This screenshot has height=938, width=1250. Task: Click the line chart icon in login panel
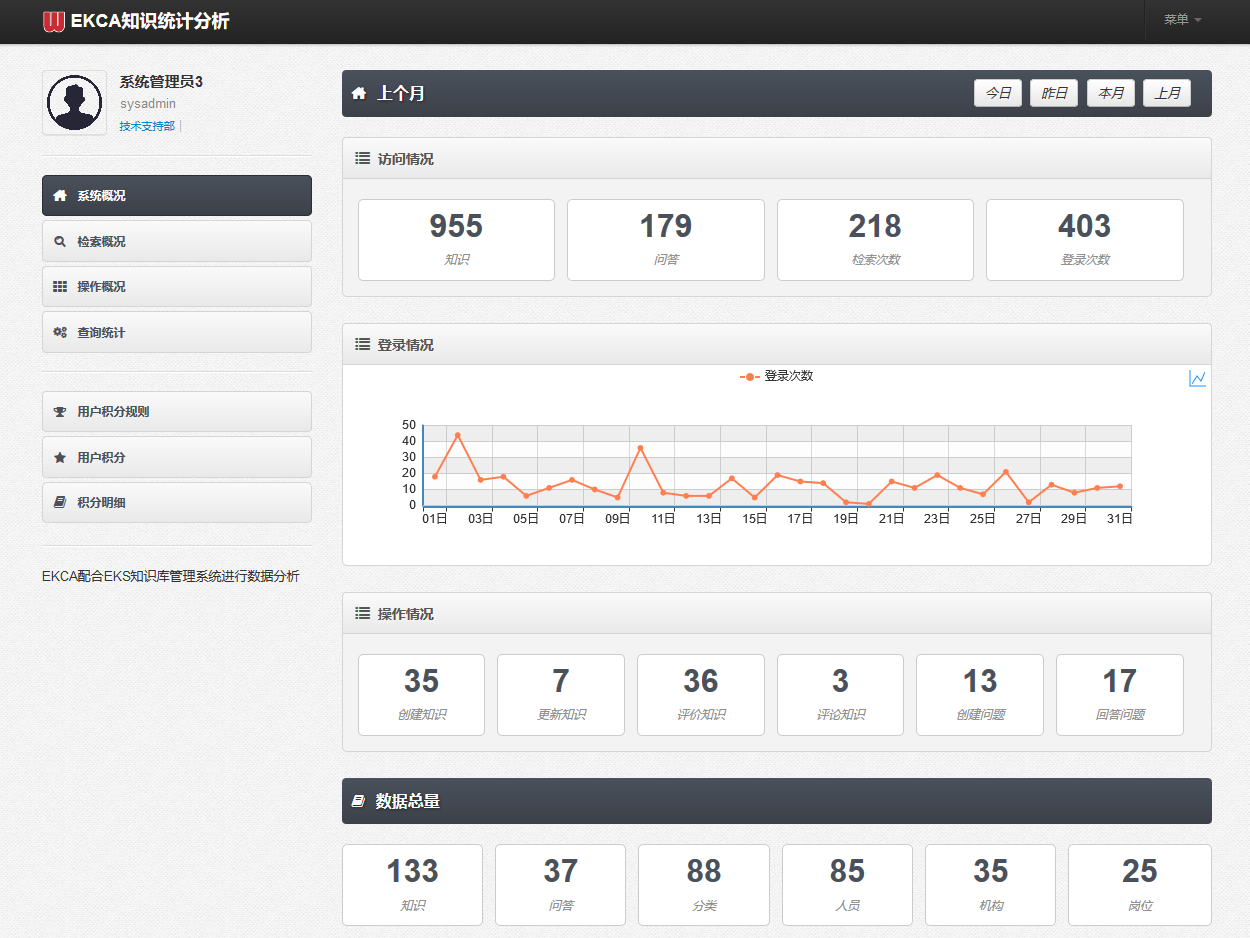pyautogui.click(x=1197, y=378)
